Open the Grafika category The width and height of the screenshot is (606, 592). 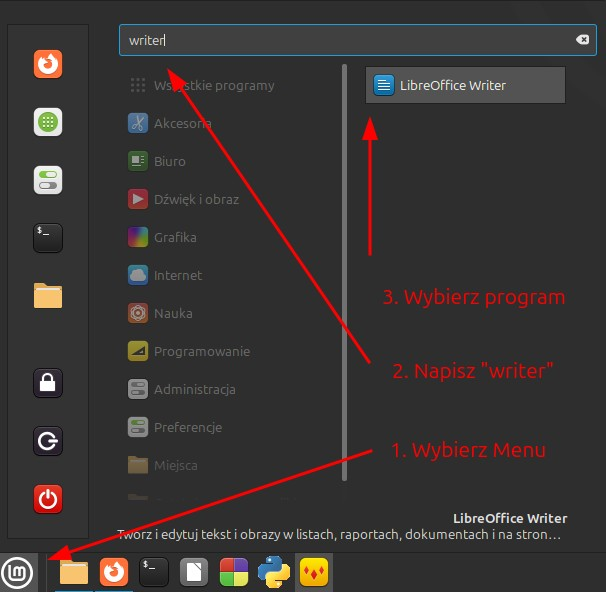174,237
